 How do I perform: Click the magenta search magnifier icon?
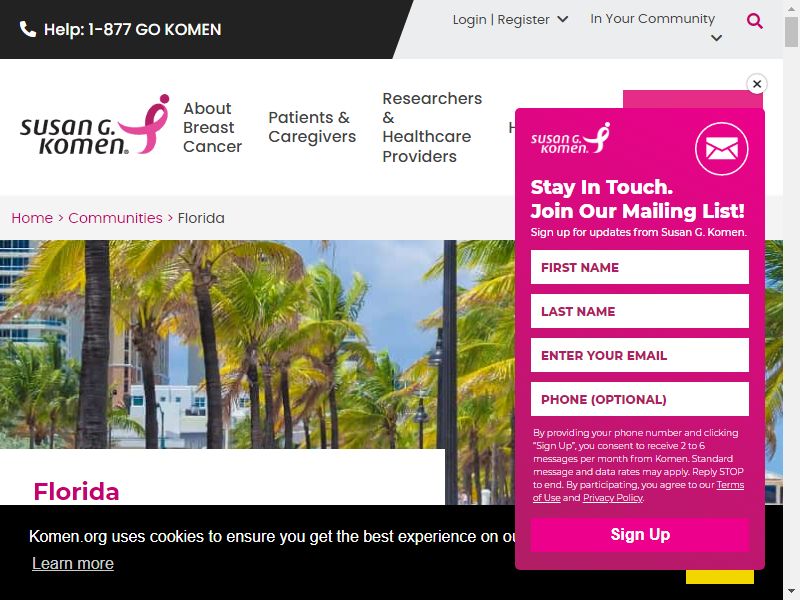tap(755, 21)
